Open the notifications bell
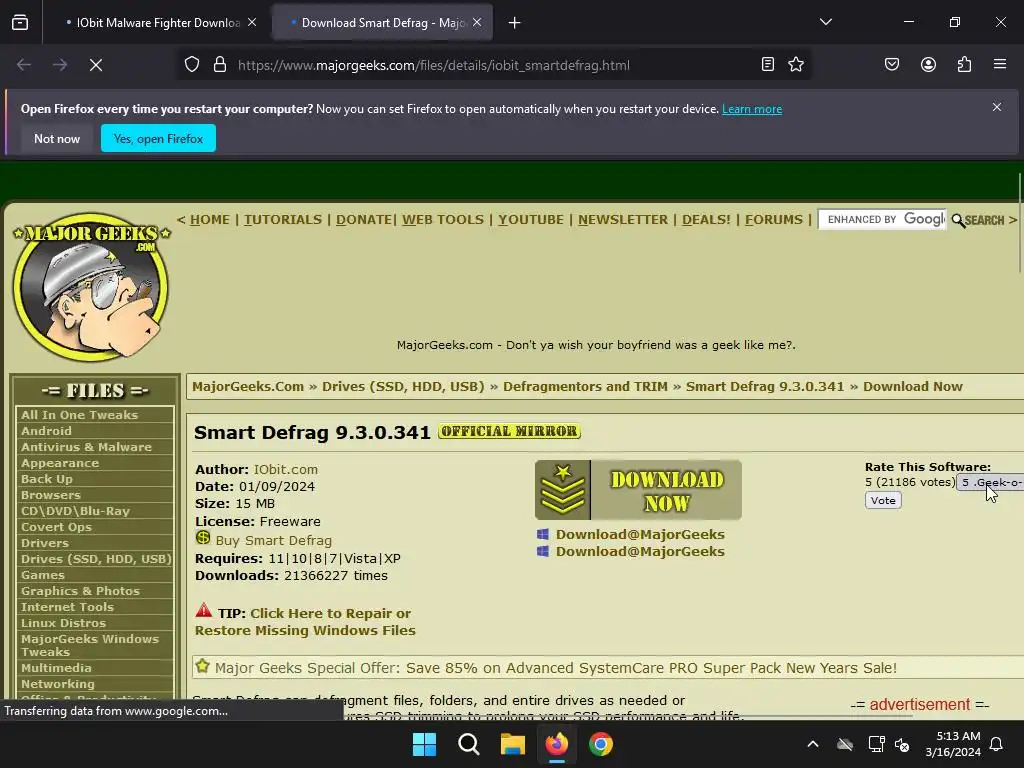 (x=997, y=744)
